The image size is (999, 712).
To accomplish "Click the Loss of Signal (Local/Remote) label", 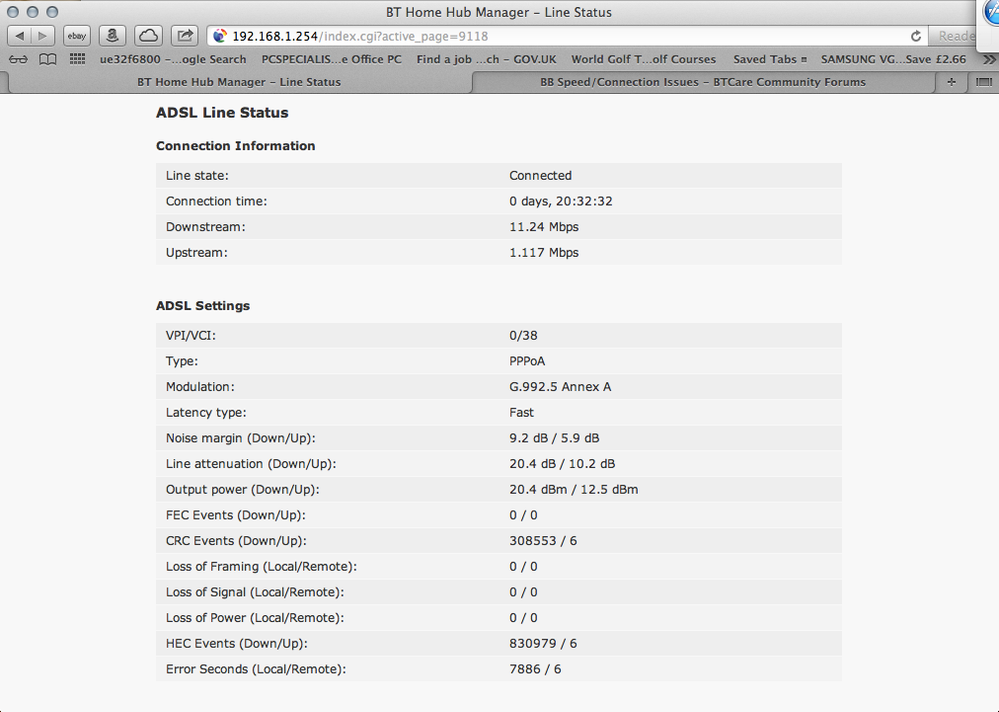I will point(255,592).
